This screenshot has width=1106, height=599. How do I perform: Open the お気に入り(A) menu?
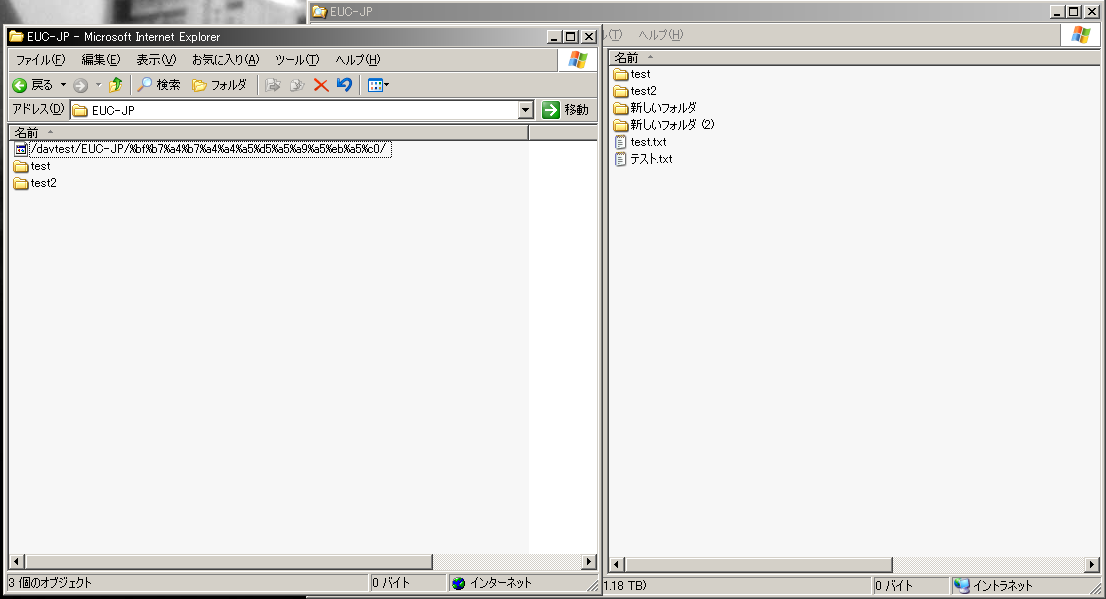coord(226,60)
